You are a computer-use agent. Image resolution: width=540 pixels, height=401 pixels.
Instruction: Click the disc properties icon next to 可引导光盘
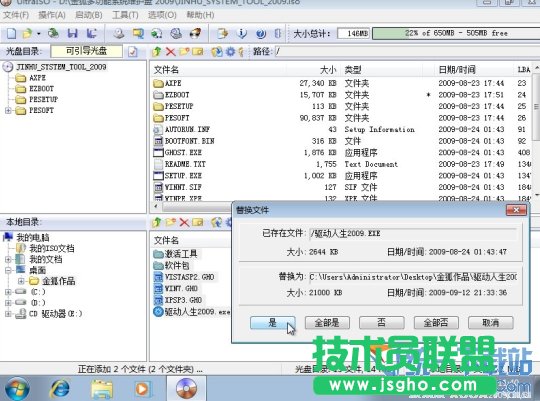(133, 52)
